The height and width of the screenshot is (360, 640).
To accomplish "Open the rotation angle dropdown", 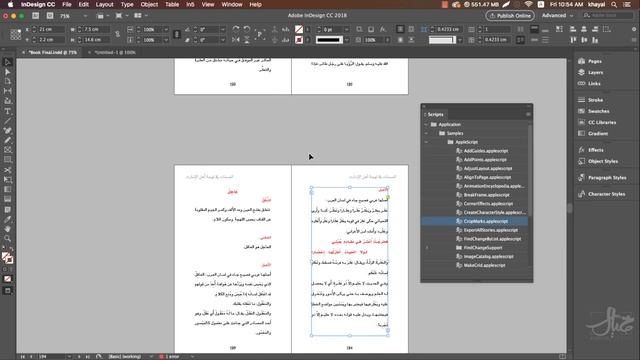I will click(222, 29).
